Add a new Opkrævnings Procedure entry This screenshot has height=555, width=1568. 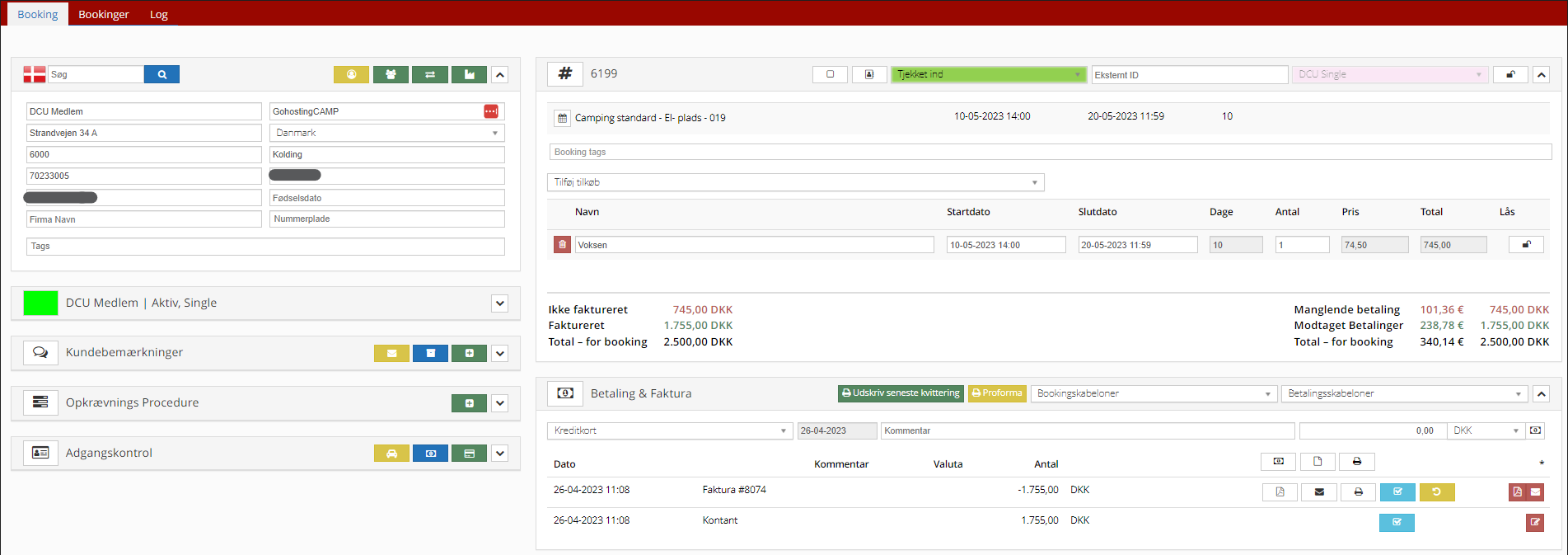pos(469,403)
